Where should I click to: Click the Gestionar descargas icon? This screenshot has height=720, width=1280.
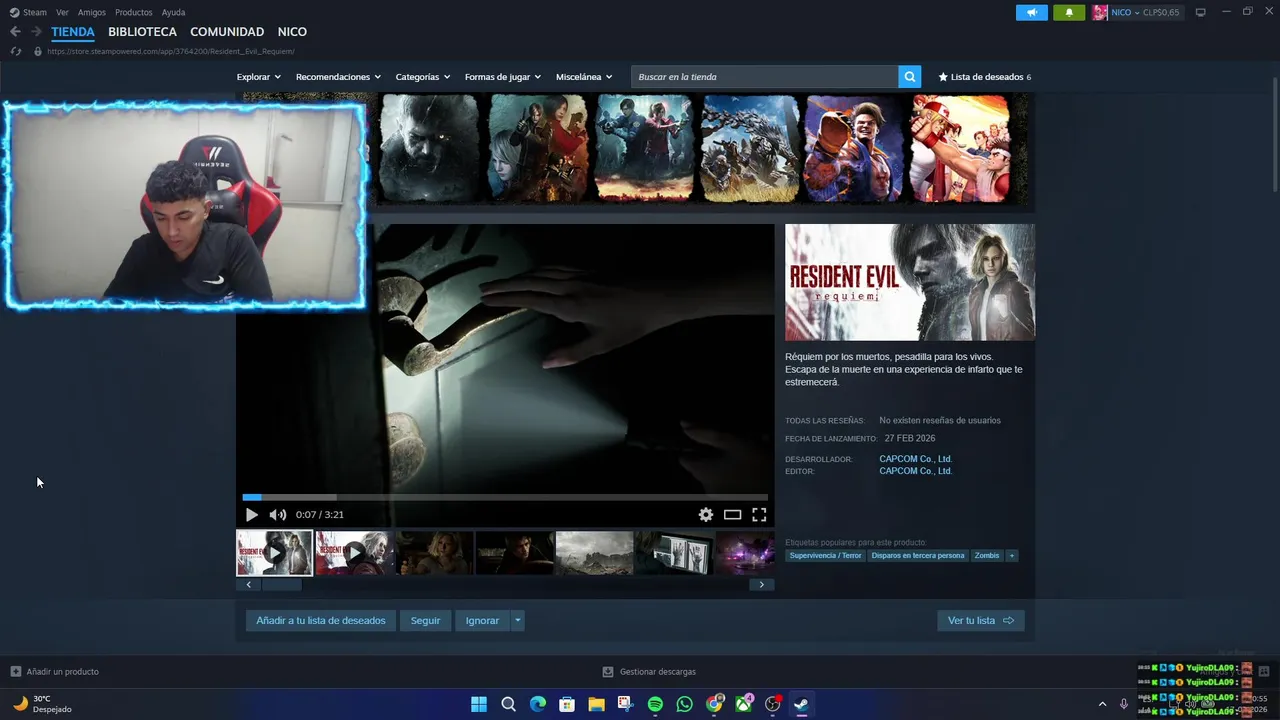608,672
